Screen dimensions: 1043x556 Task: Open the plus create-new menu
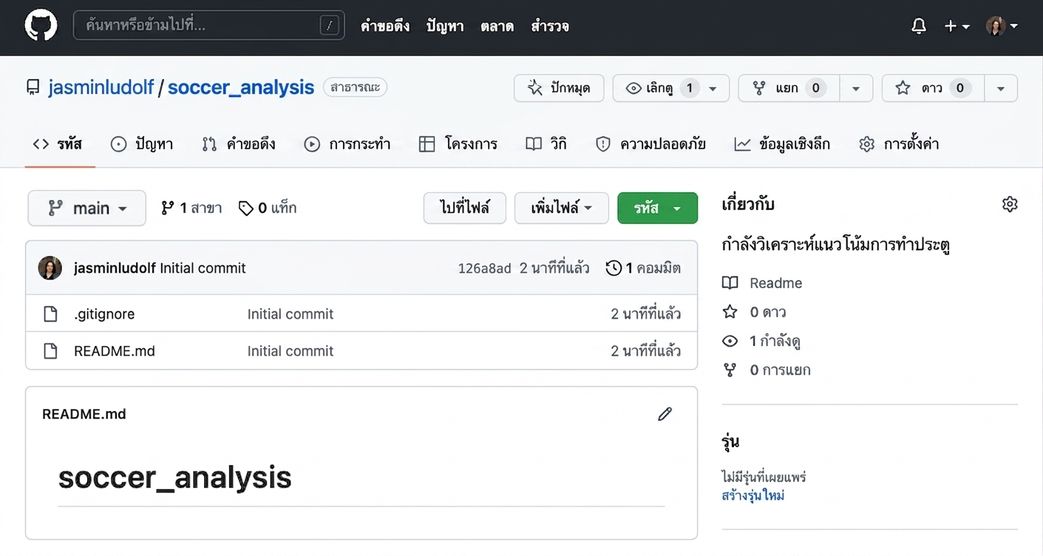957,26
